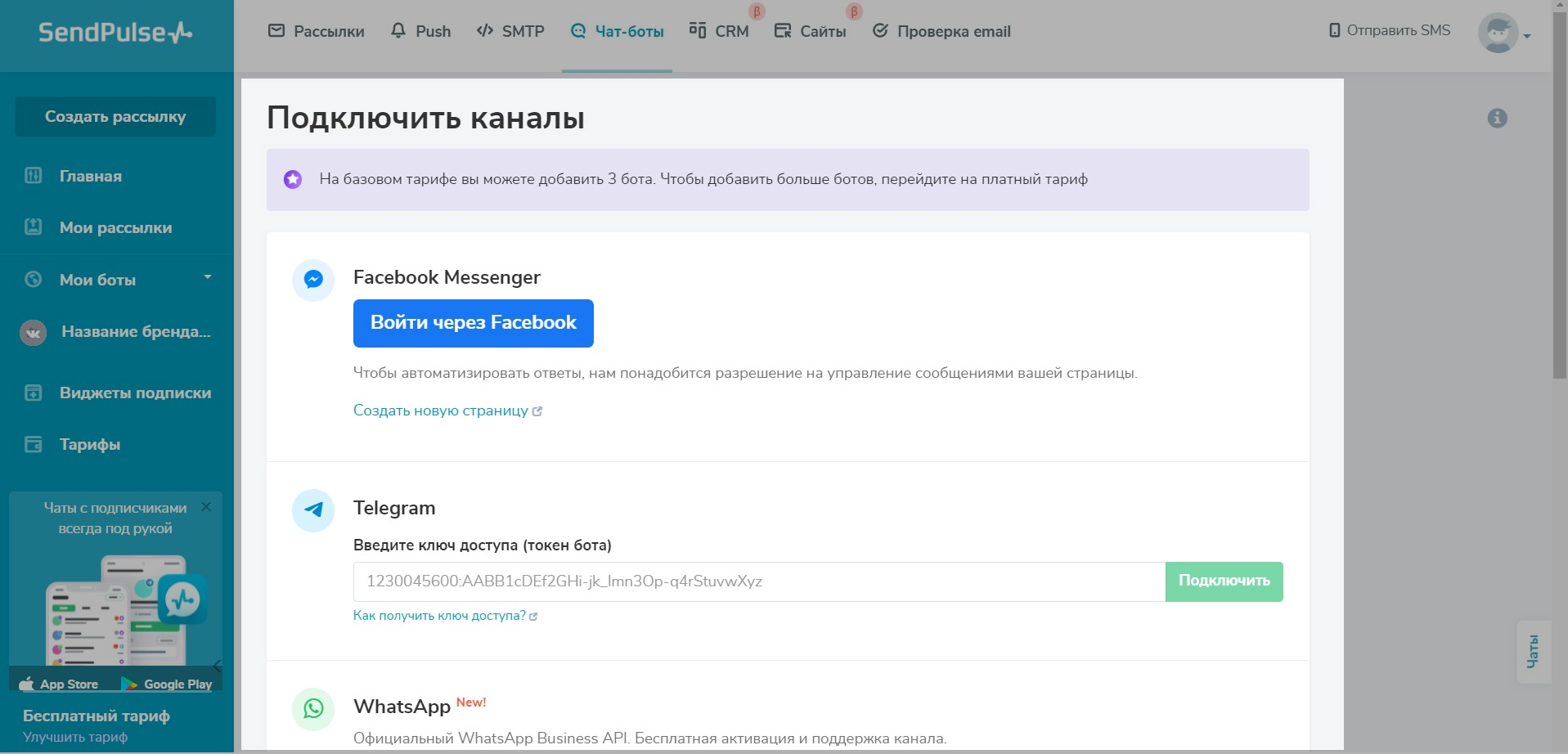Click the SendPulse logo
The image size is (1568, 754).
pyautogui.click(x=115, y=32)
